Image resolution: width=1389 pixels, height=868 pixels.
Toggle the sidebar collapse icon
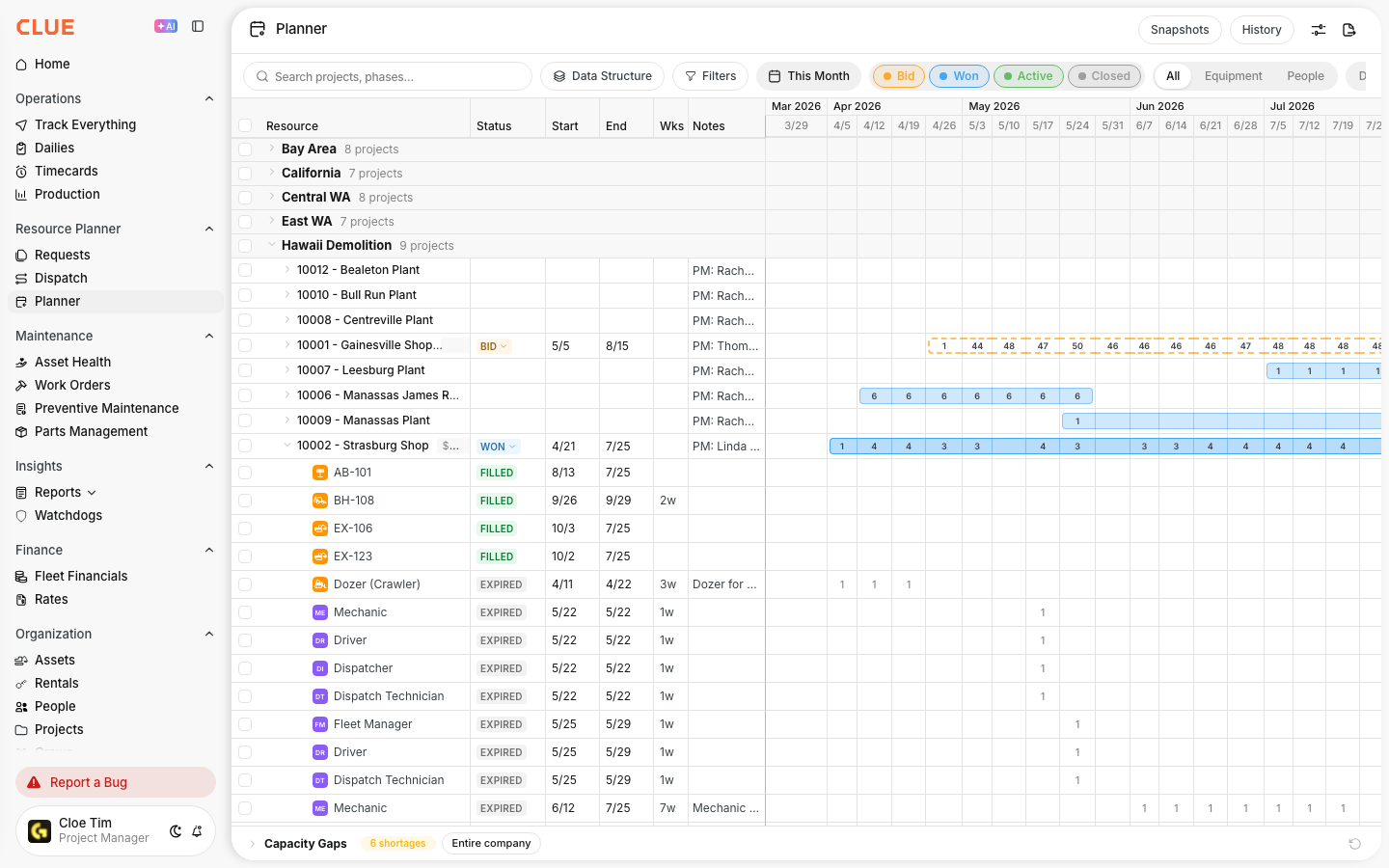tap(198, 27)
